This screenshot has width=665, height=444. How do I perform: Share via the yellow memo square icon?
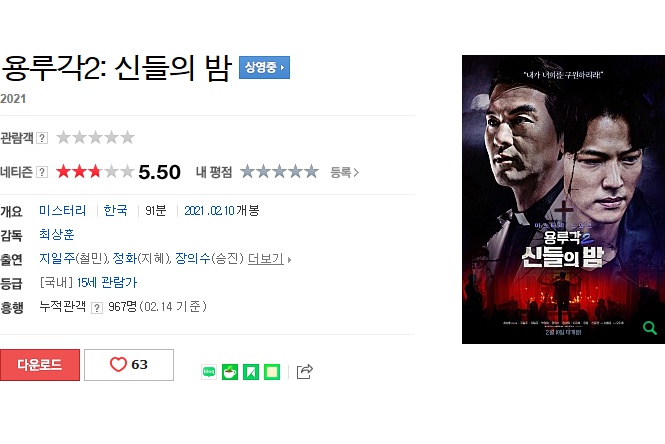click(272, 372)
